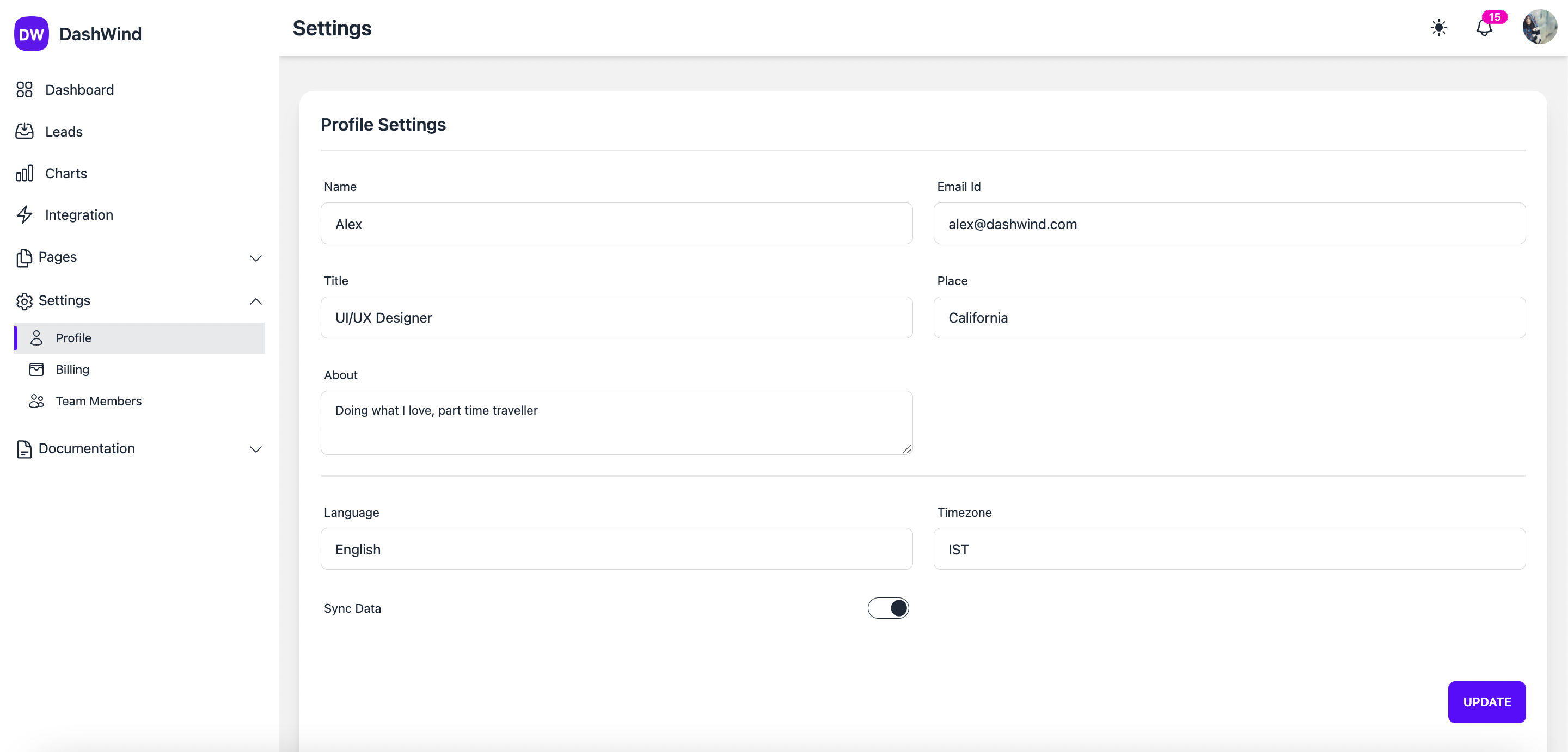
Task: Click the Dashboard navigation icon
Action: (x=24, y=89)
